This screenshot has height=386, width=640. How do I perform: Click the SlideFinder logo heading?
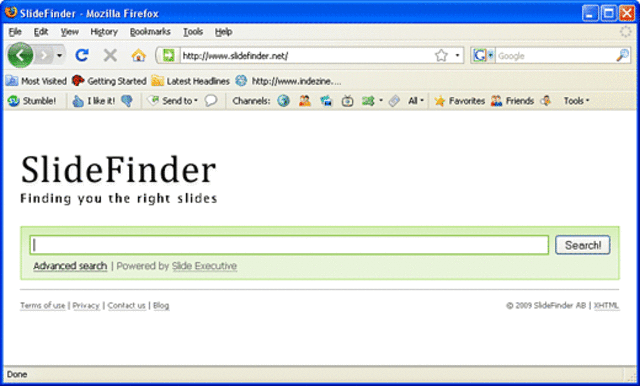click(118, 170)
